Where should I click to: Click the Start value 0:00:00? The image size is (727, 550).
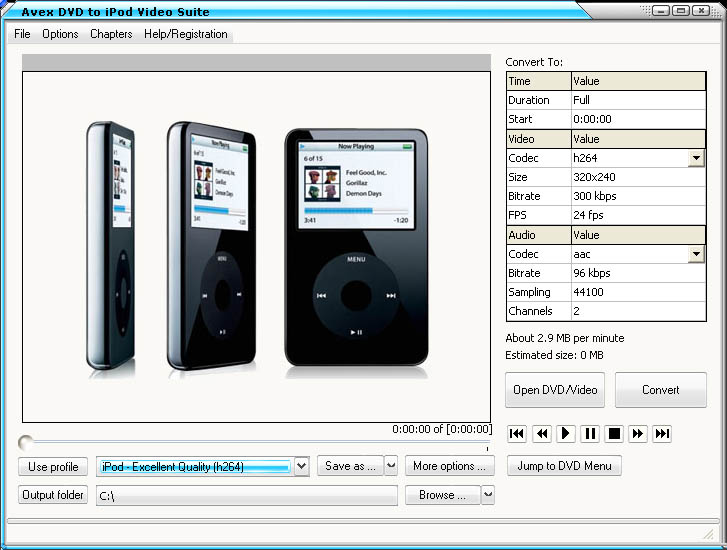[638, 119]
